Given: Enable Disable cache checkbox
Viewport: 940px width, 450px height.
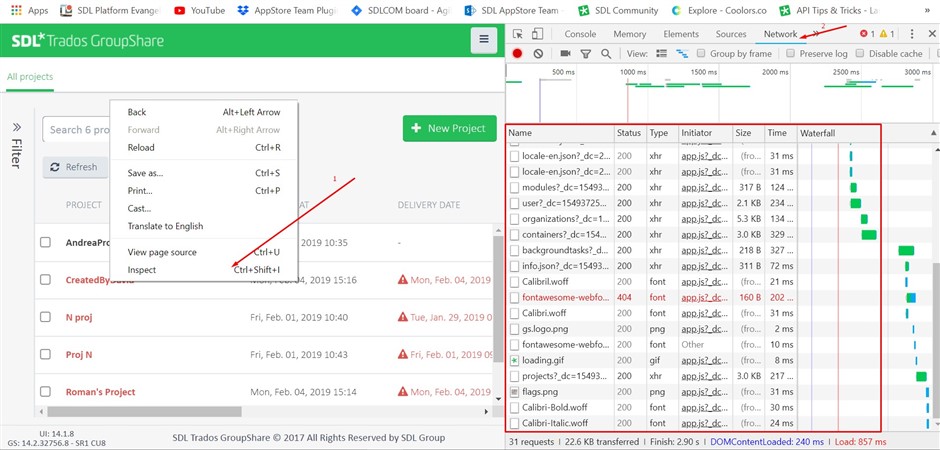Looking at the screenshot, I should 860,53.
